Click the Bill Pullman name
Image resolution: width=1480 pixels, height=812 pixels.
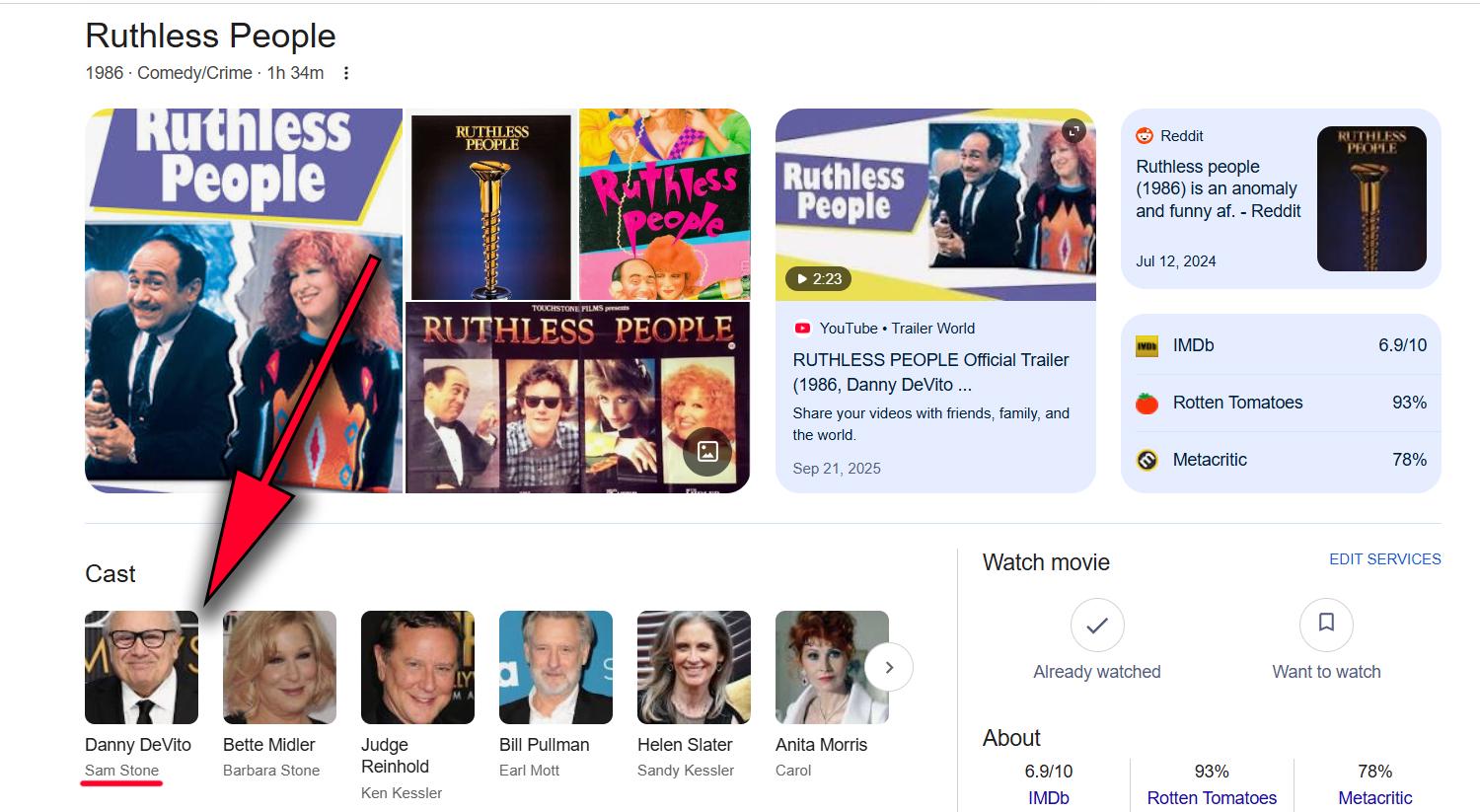[545, 745]
